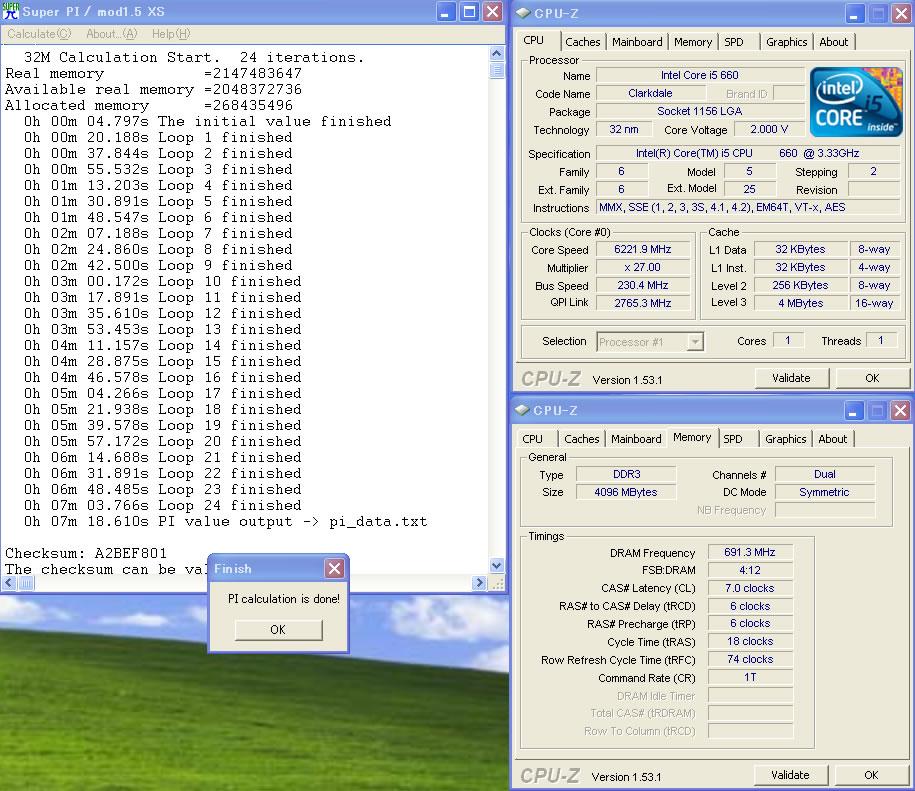Click the Core Voltage value 2.000 V
Screen dimensions: 915x791
[769, 130]
